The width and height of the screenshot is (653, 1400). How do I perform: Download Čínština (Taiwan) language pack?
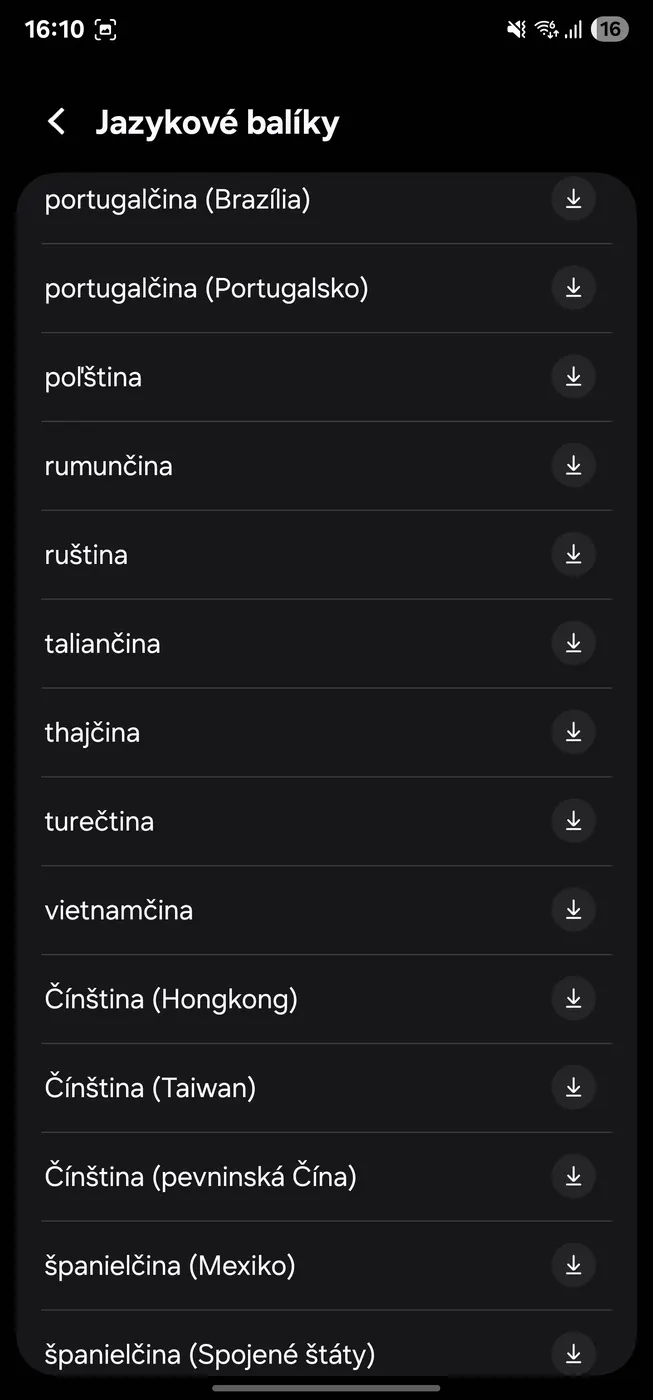click(573, 1087)
